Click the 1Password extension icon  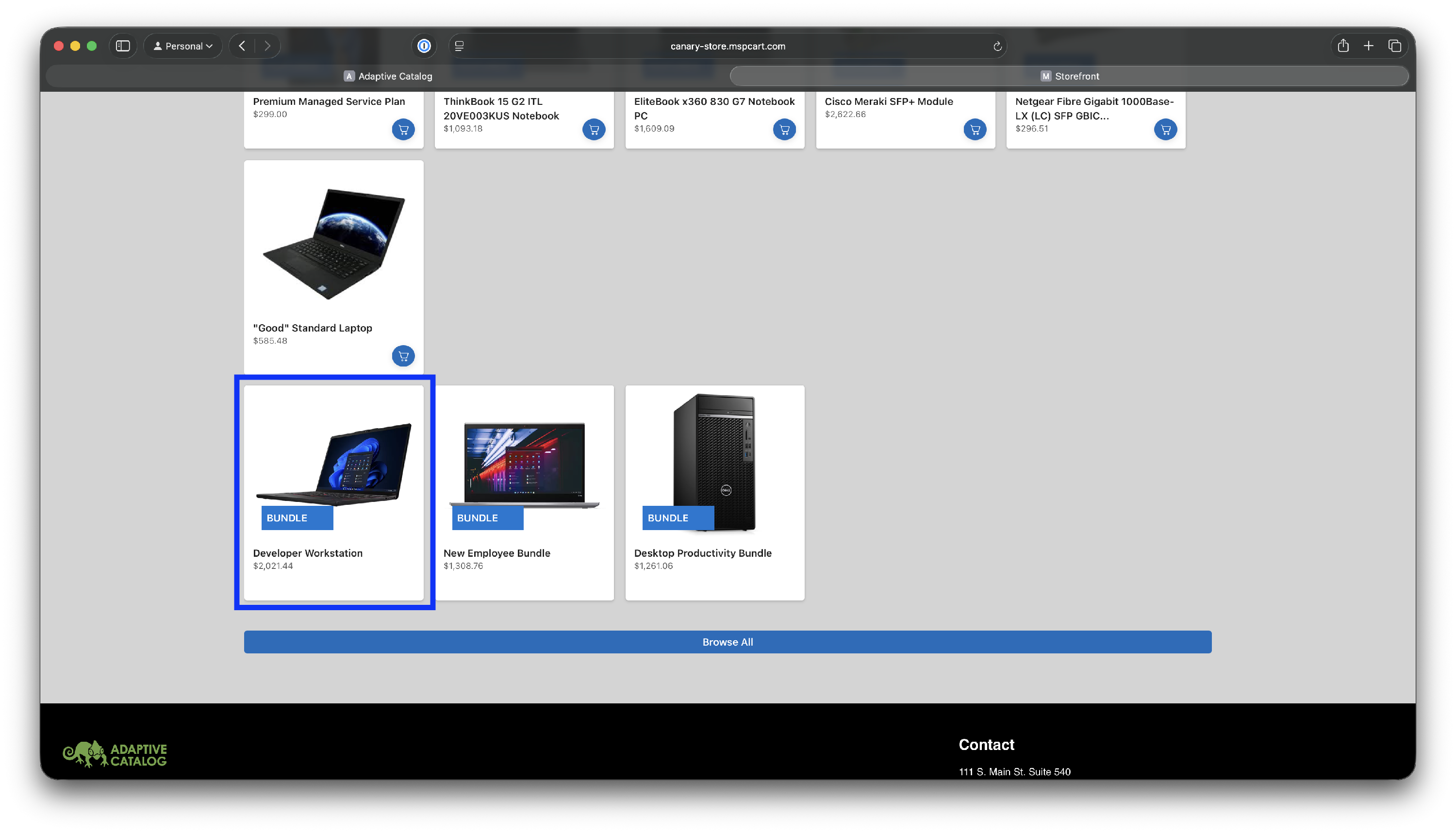tap(424, 46)
